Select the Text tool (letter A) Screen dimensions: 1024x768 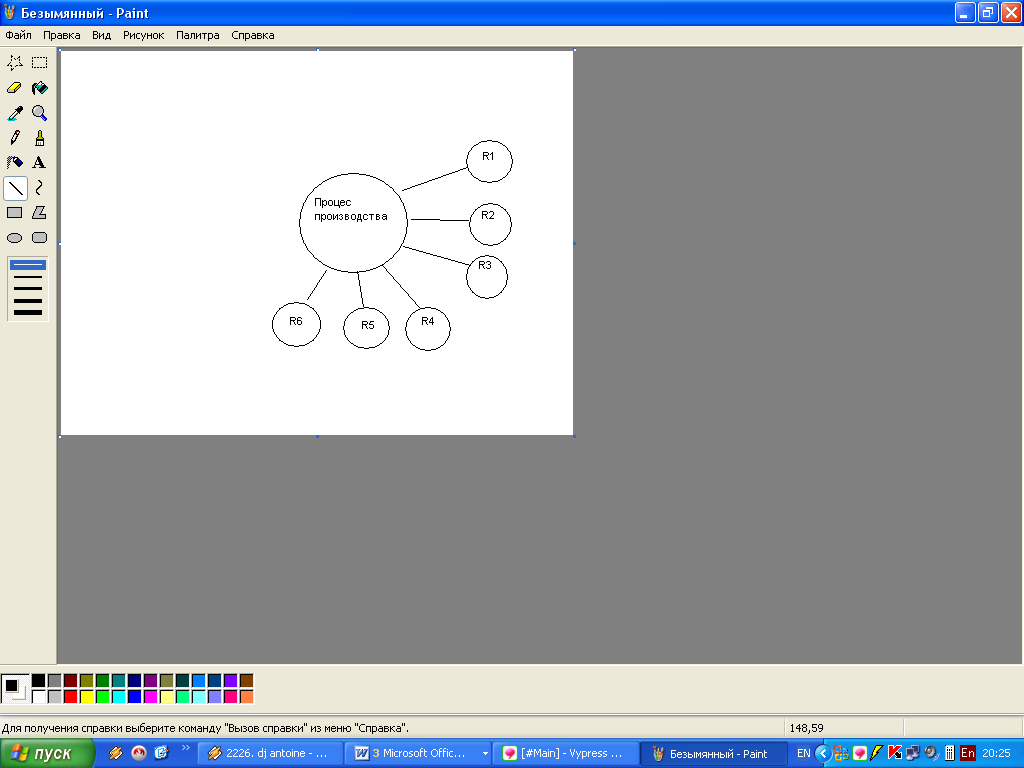click(40, 163)
